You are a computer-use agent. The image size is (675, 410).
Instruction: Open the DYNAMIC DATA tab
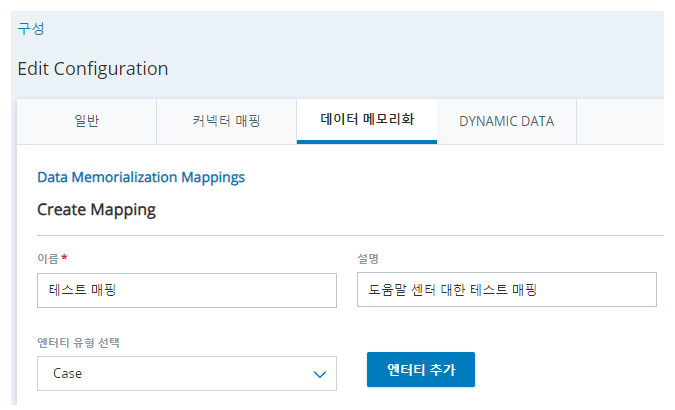coord(507,121)
